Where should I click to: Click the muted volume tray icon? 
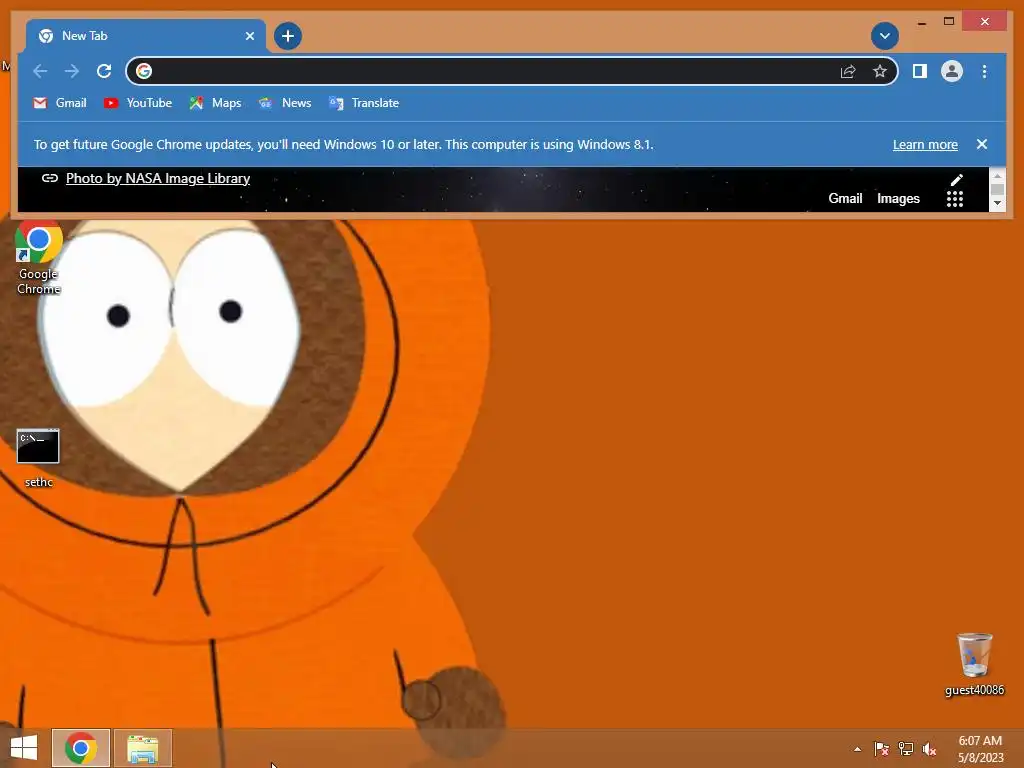929,749
